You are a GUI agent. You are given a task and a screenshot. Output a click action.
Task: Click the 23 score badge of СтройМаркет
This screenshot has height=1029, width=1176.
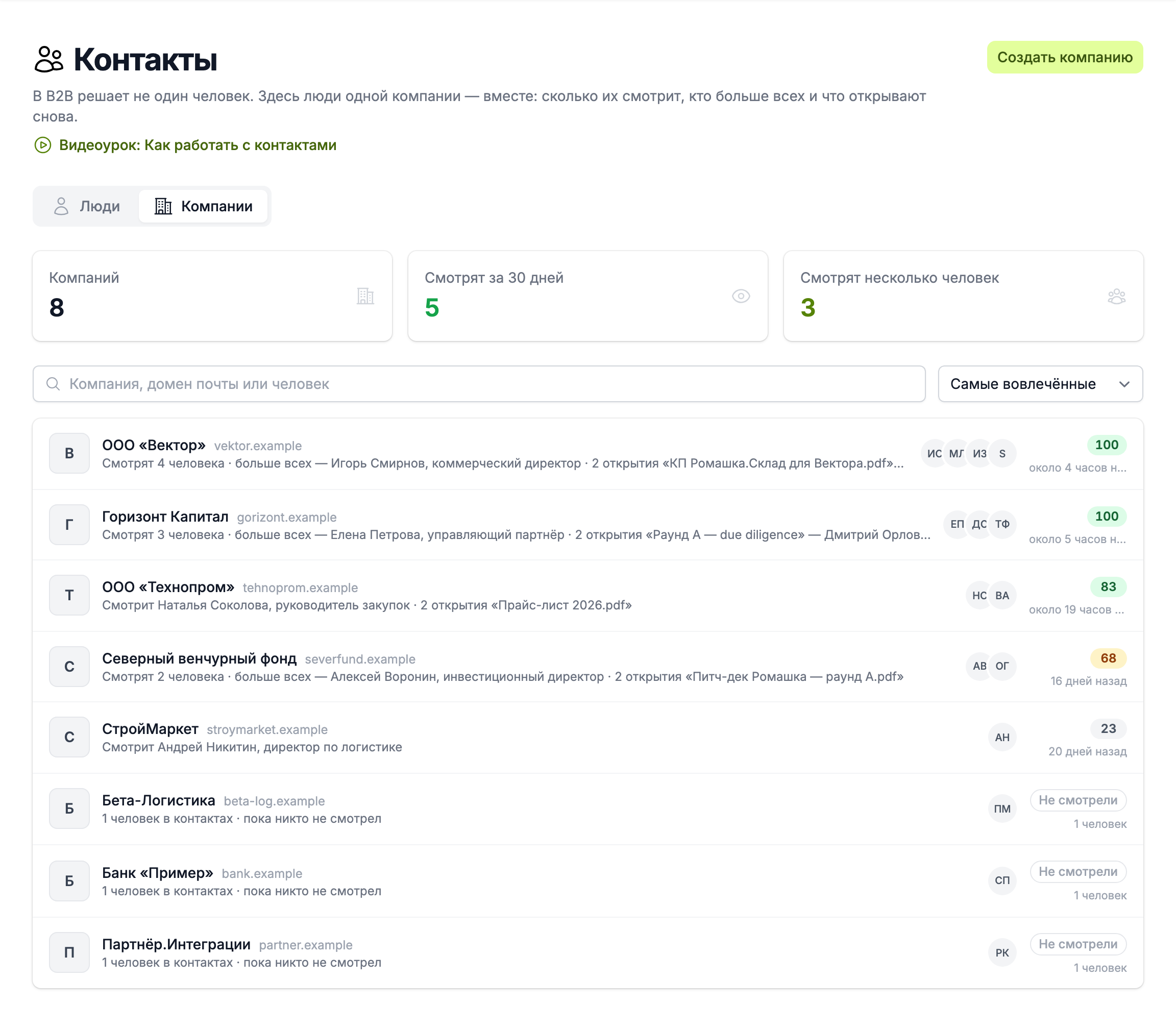(x=1108, y=729)
